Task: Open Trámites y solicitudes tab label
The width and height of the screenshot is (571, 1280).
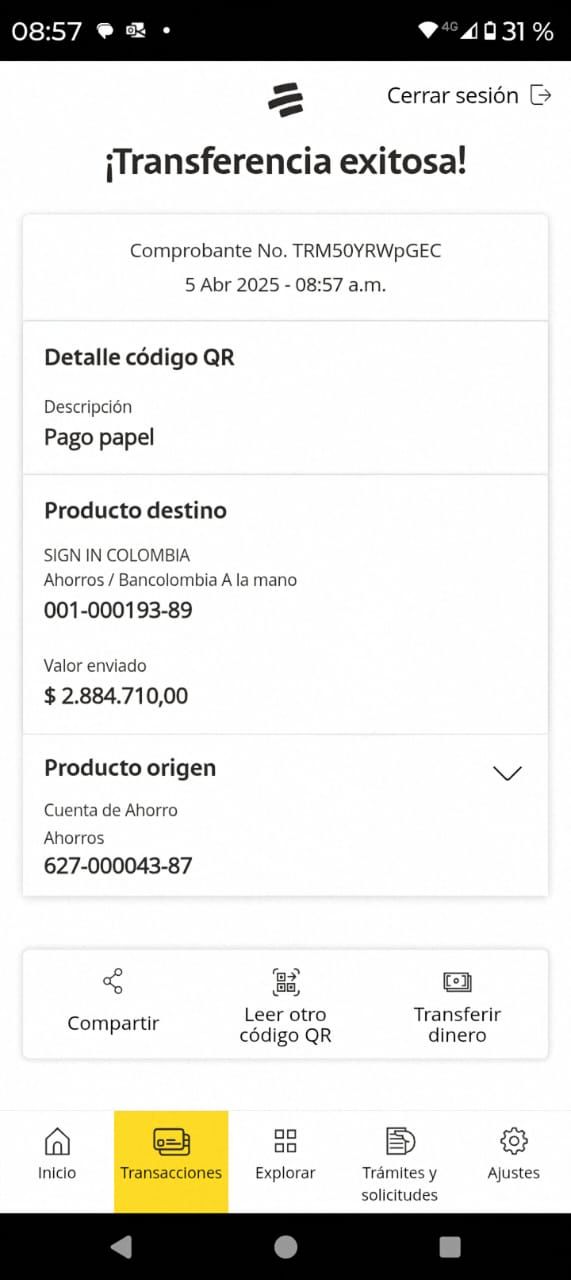Action: click(x=399, y=1184)
